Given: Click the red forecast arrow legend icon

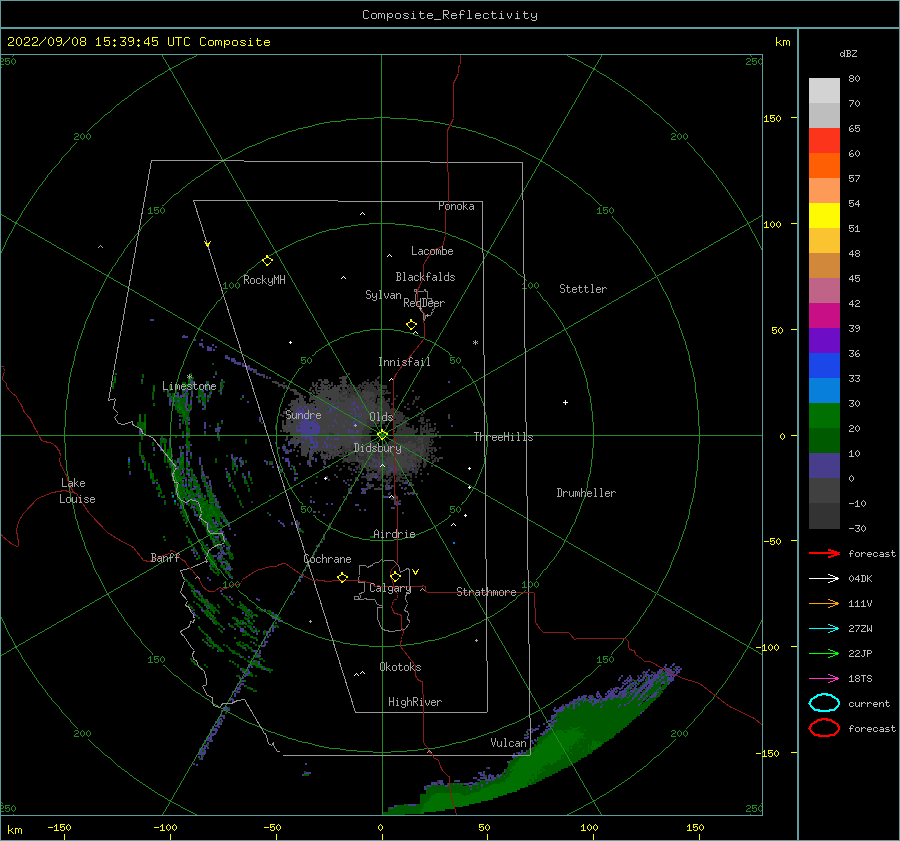Looking at the screenshot, I should [x=824, y=553].
